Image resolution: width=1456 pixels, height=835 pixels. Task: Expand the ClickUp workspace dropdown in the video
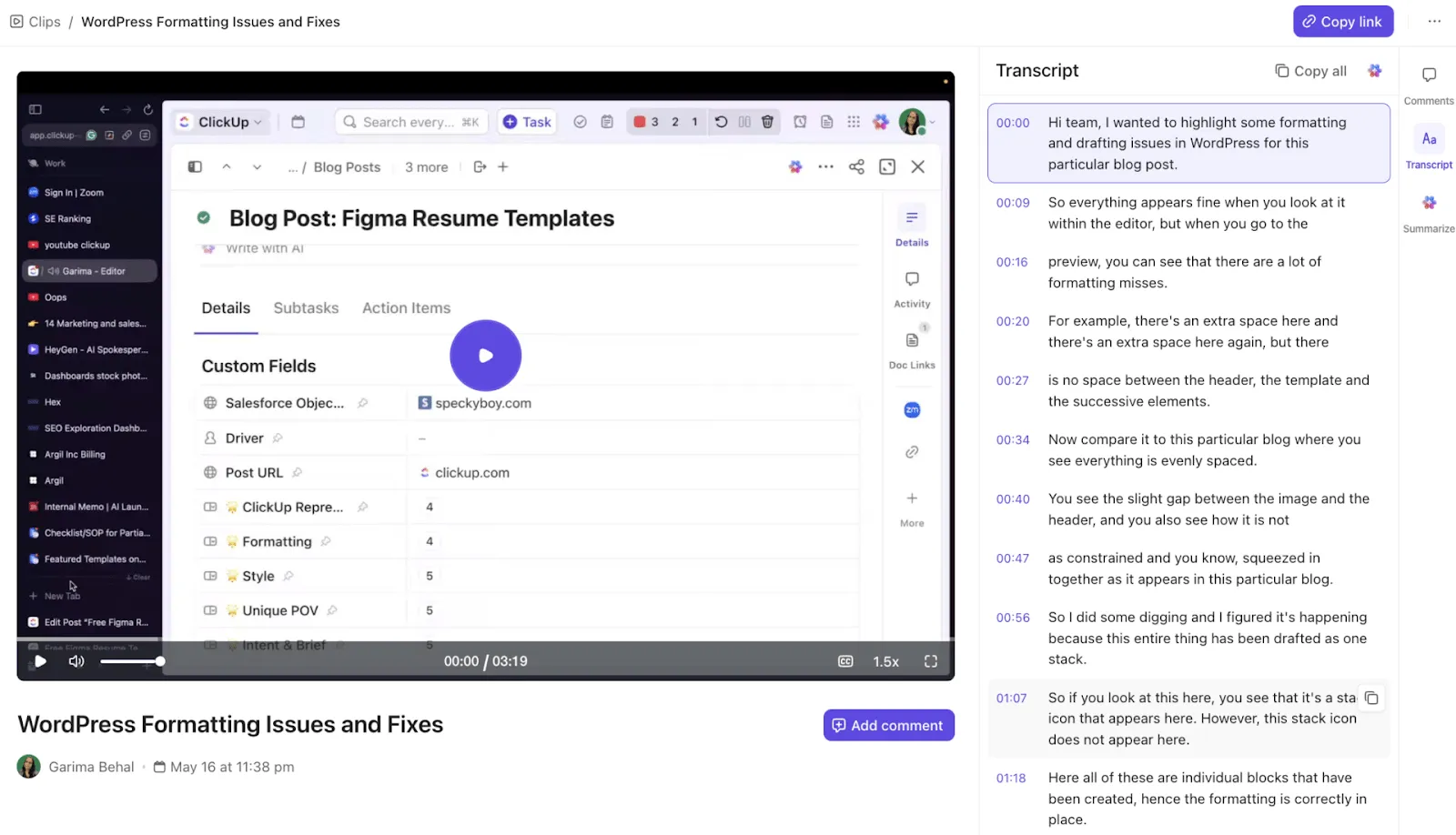tap(222, 122)
